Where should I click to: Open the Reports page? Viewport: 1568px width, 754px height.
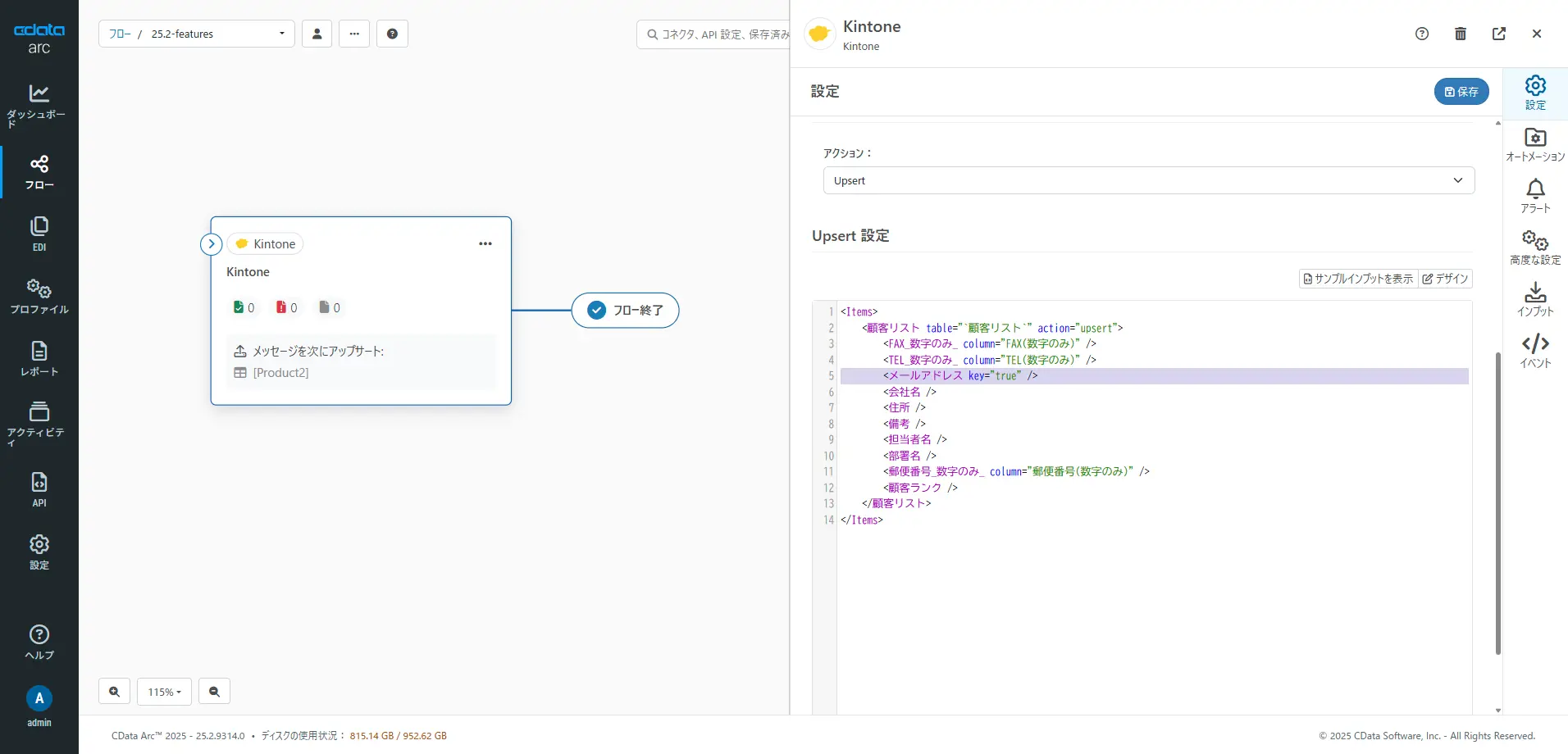[39, 358]
